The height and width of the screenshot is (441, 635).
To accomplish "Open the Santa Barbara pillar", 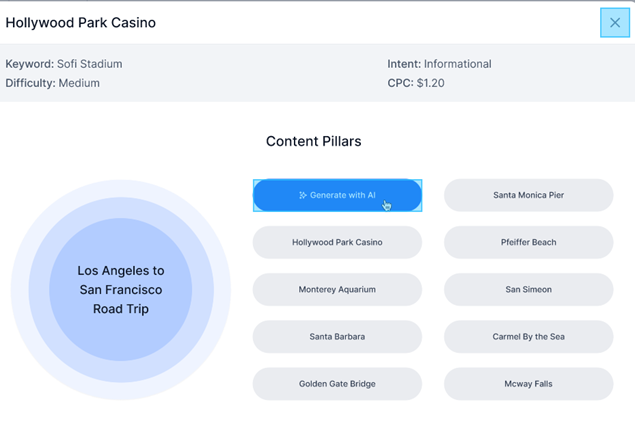I will tap(337, 337).
